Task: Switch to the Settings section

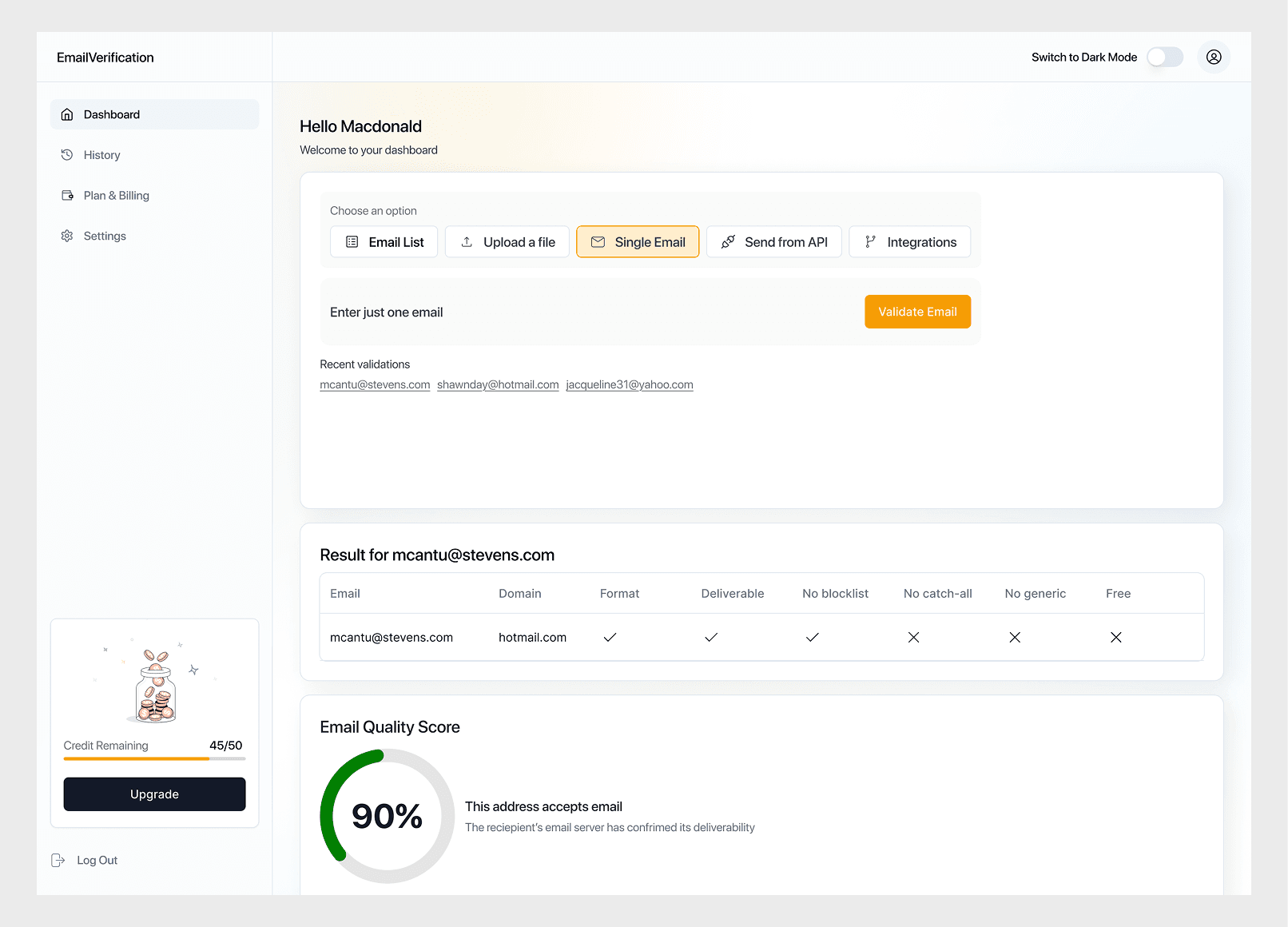Action: (104, 236)
